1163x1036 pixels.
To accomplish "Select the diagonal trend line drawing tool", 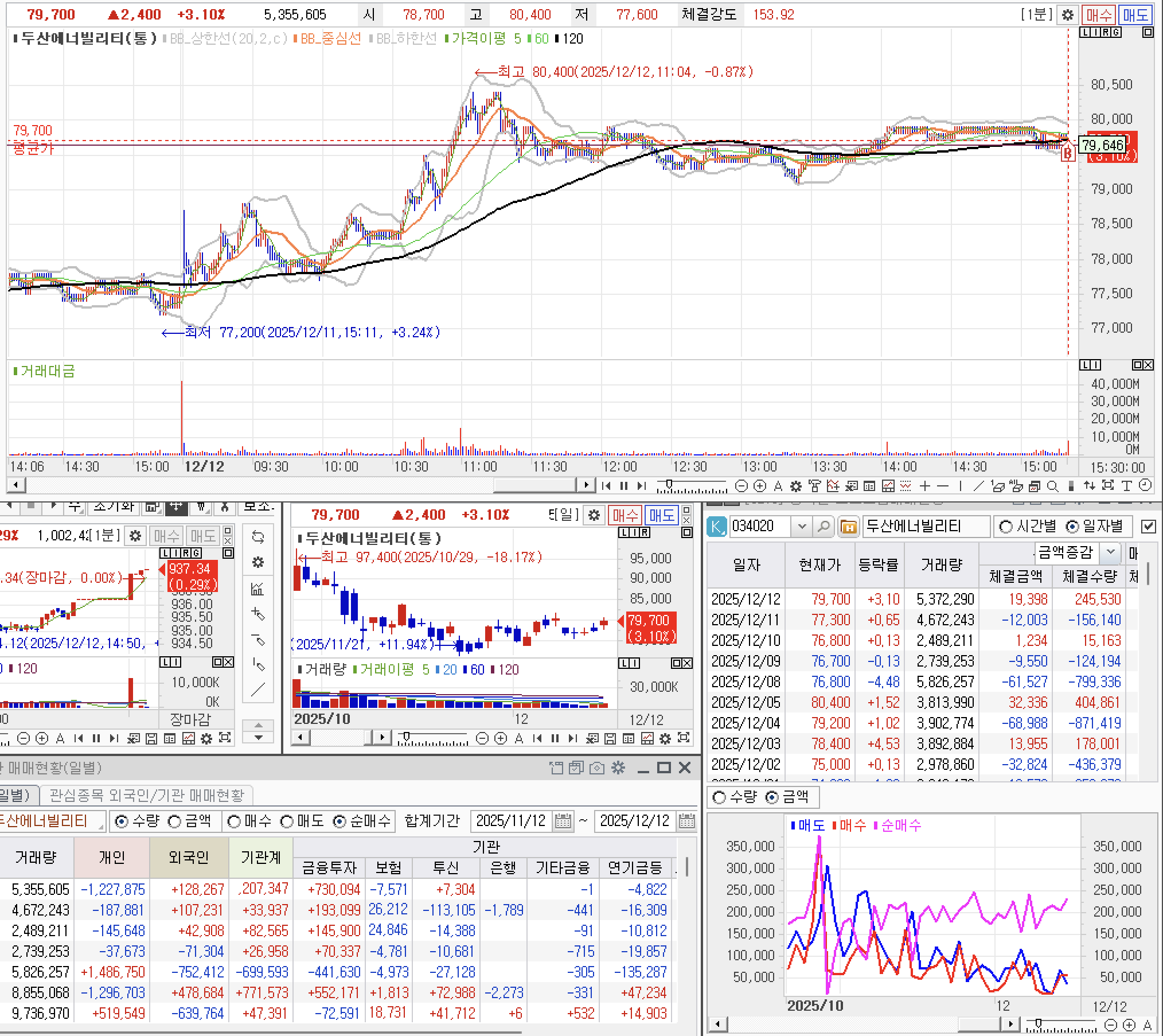I will 979,486.
